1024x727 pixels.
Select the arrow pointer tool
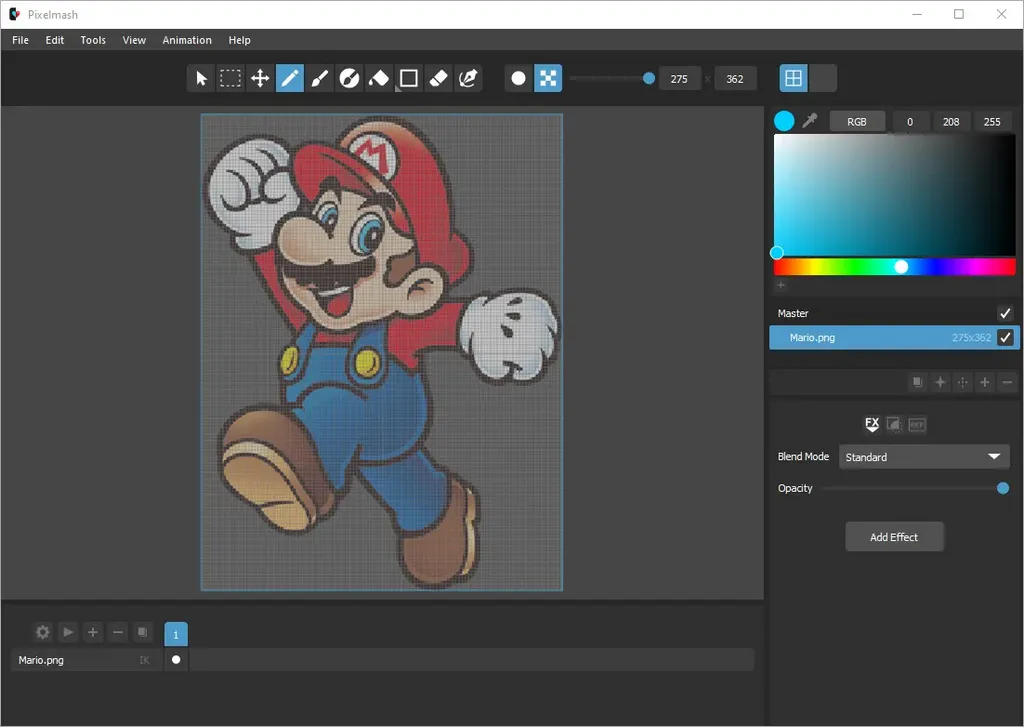pyautogui.click(x=200, y=78)
